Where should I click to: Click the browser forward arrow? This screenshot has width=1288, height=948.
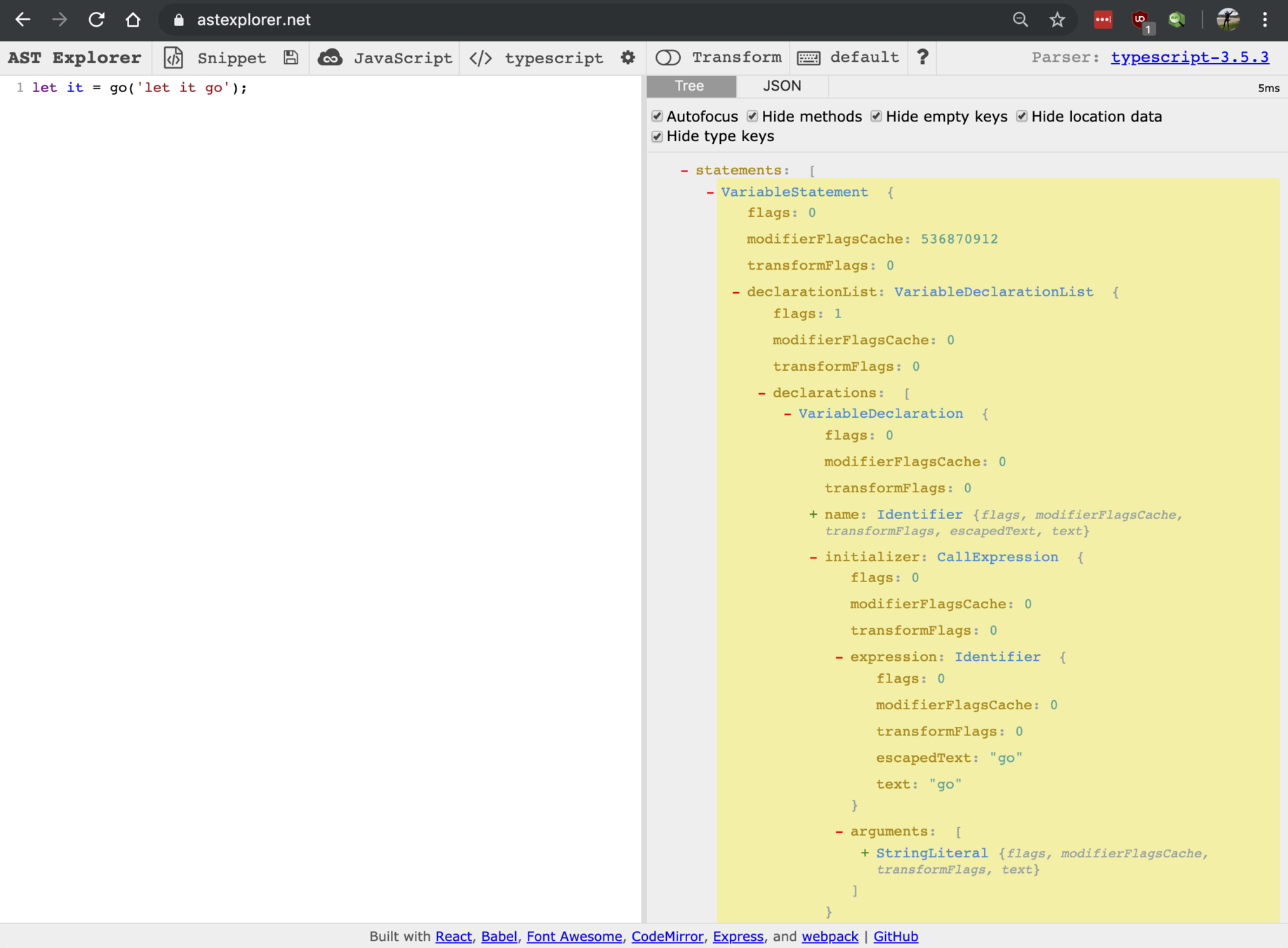[60, 20]
